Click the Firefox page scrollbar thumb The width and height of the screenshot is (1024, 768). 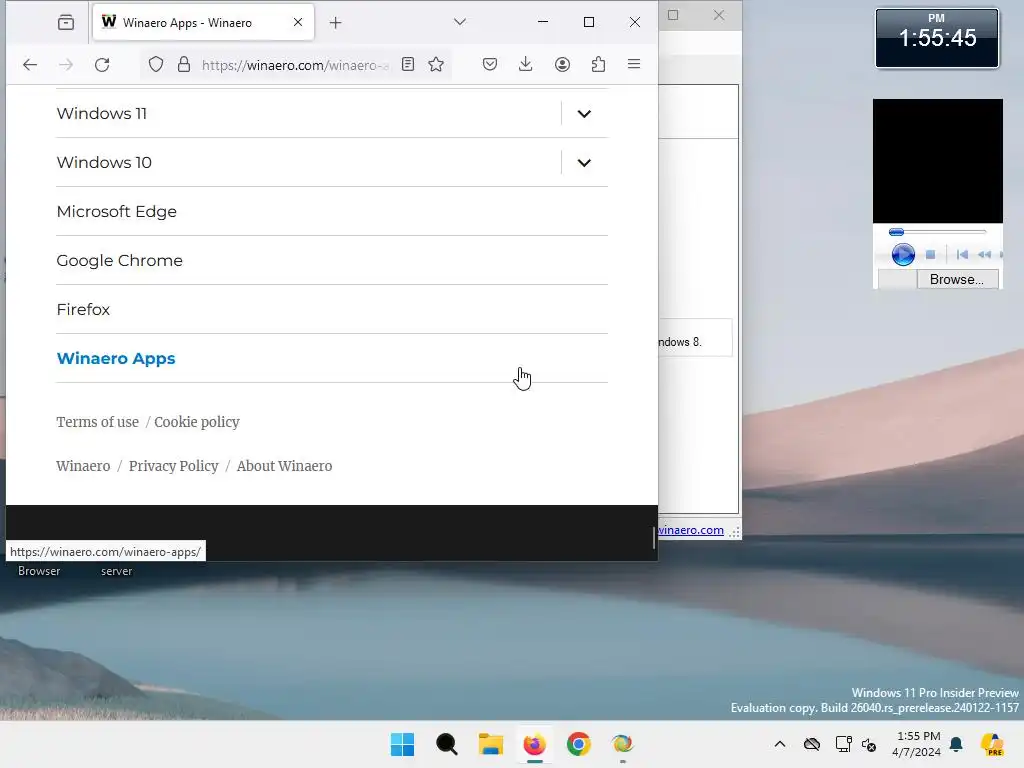point(654,537)
